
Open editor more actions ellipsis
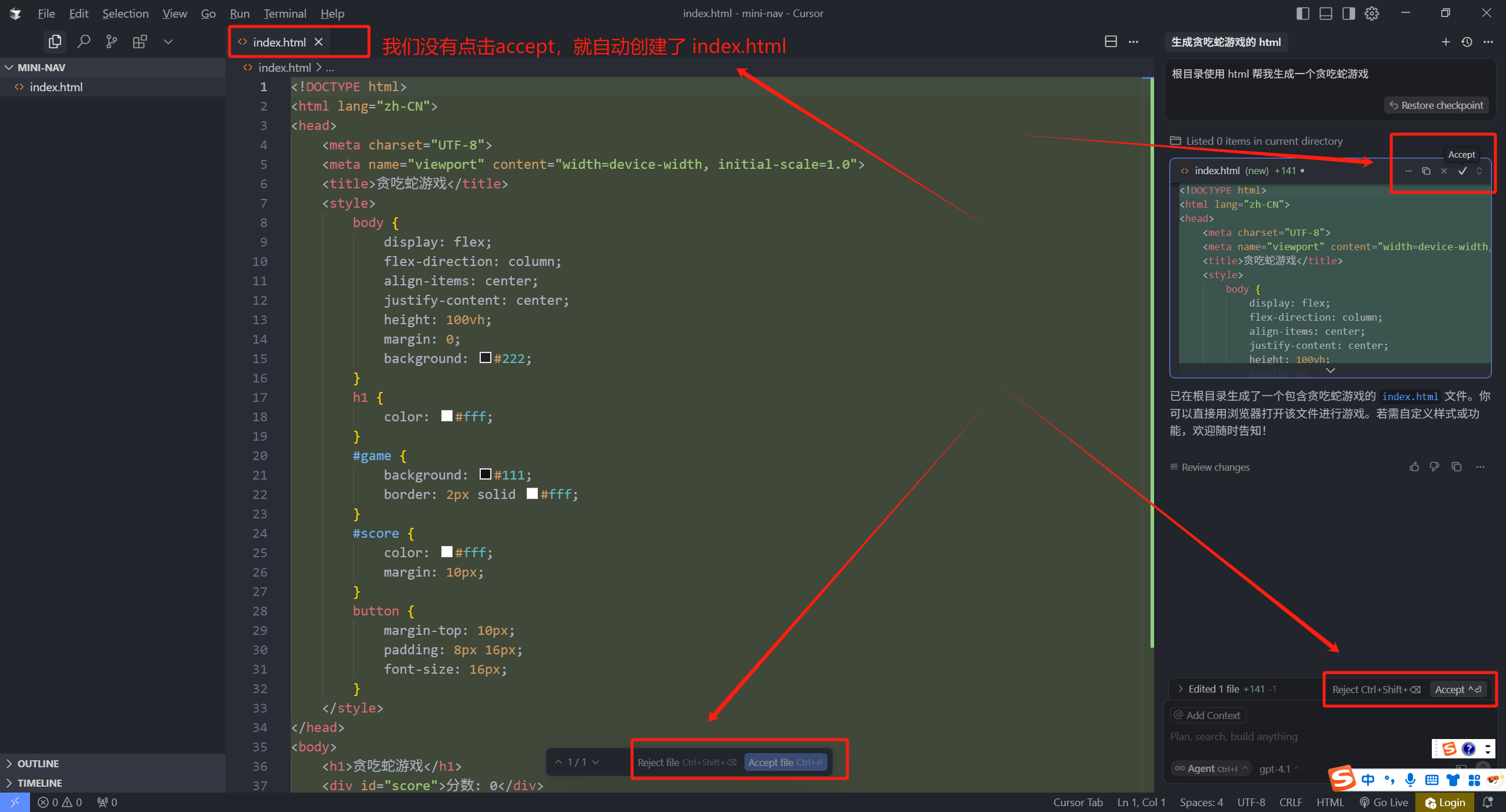[x=1133, y=42]
